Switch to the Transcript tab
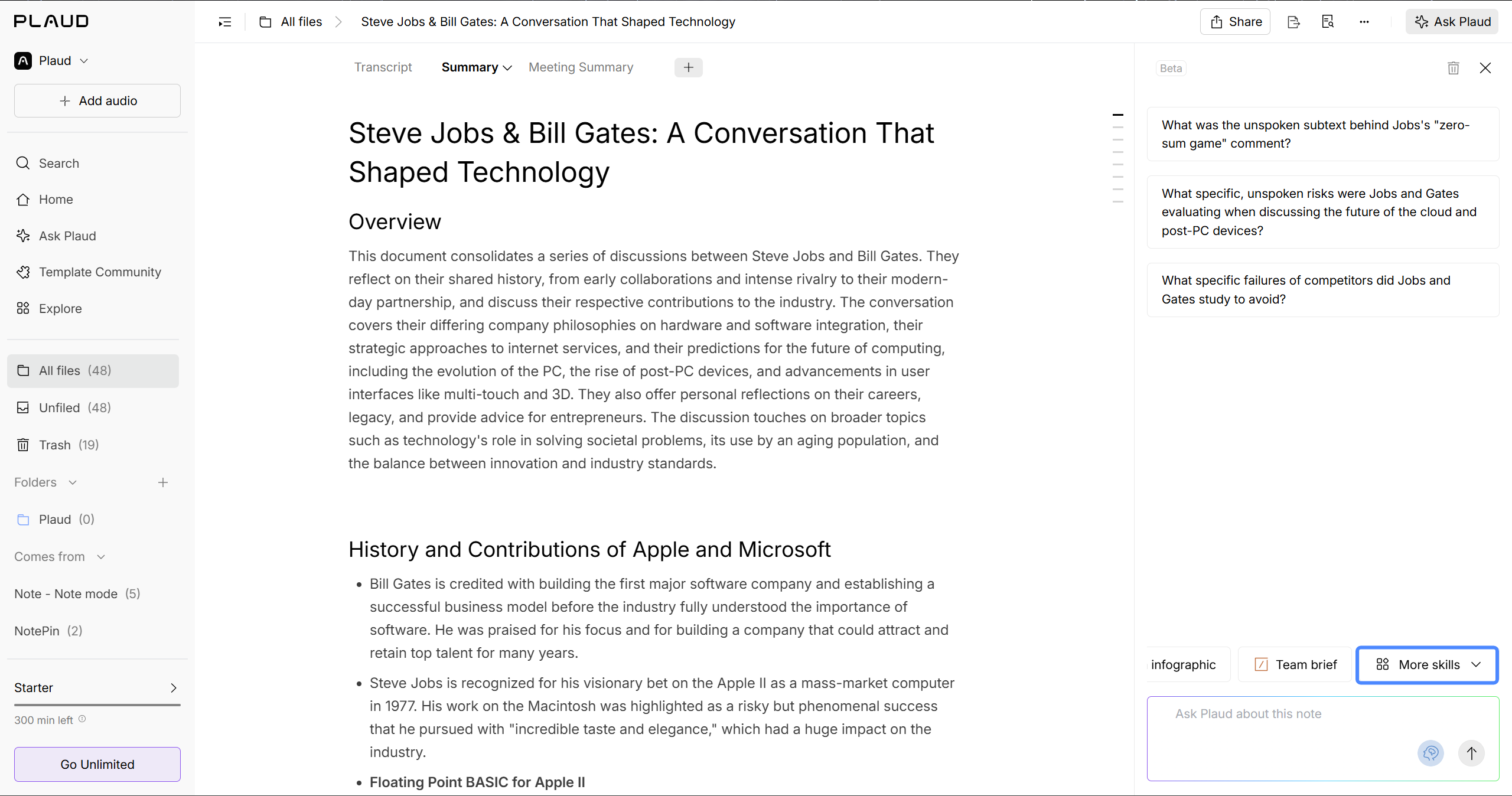Viewport: 1512px width, 796px height. coord(383,67)
